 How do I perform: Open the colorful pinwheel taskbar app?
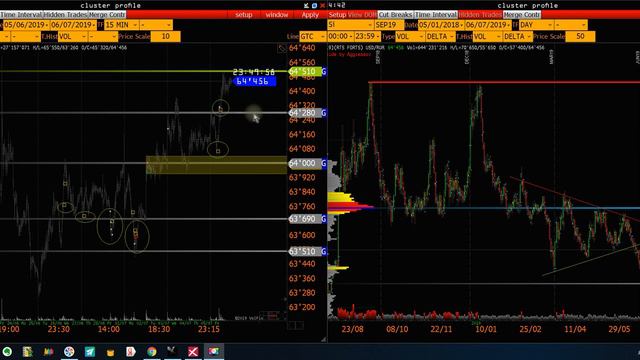[x=69, y=351]
